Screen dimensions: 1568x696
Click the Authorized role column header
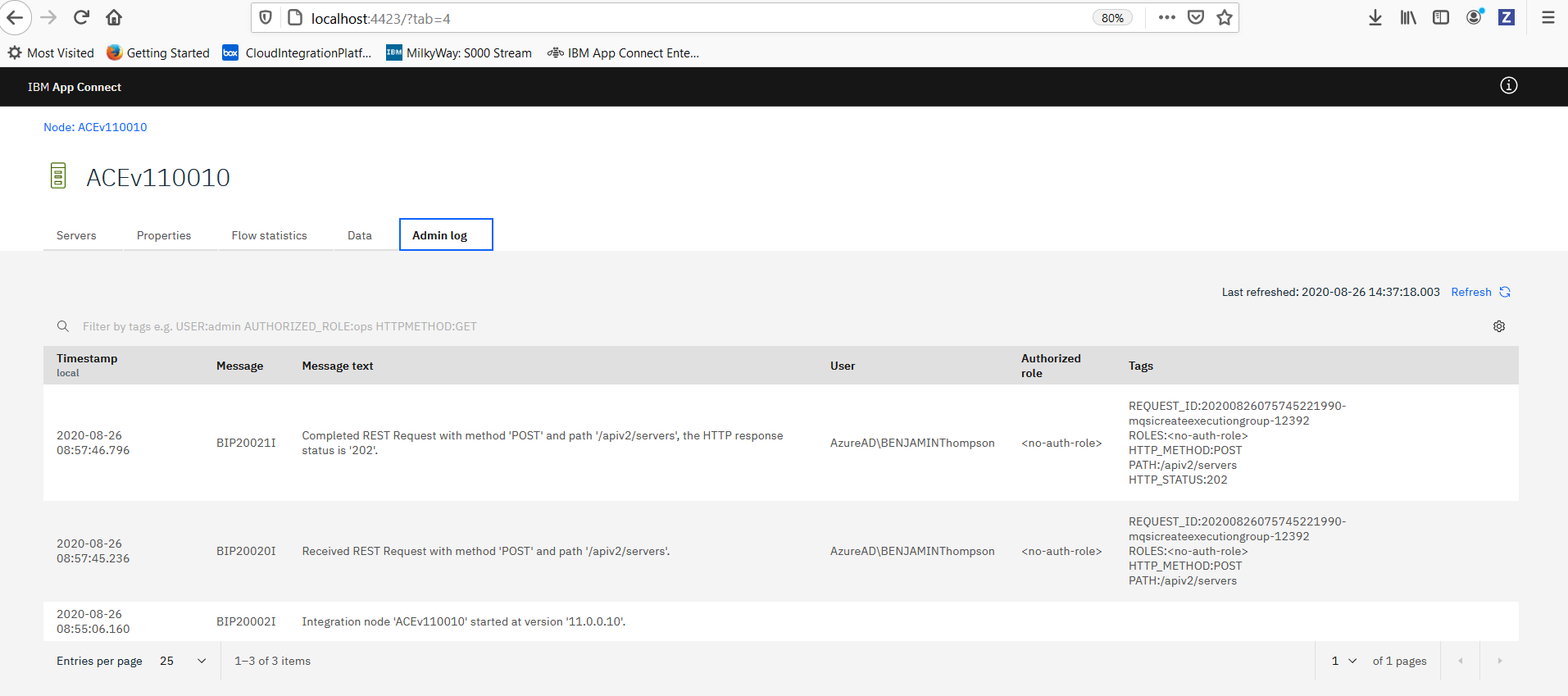point(1051,366)
